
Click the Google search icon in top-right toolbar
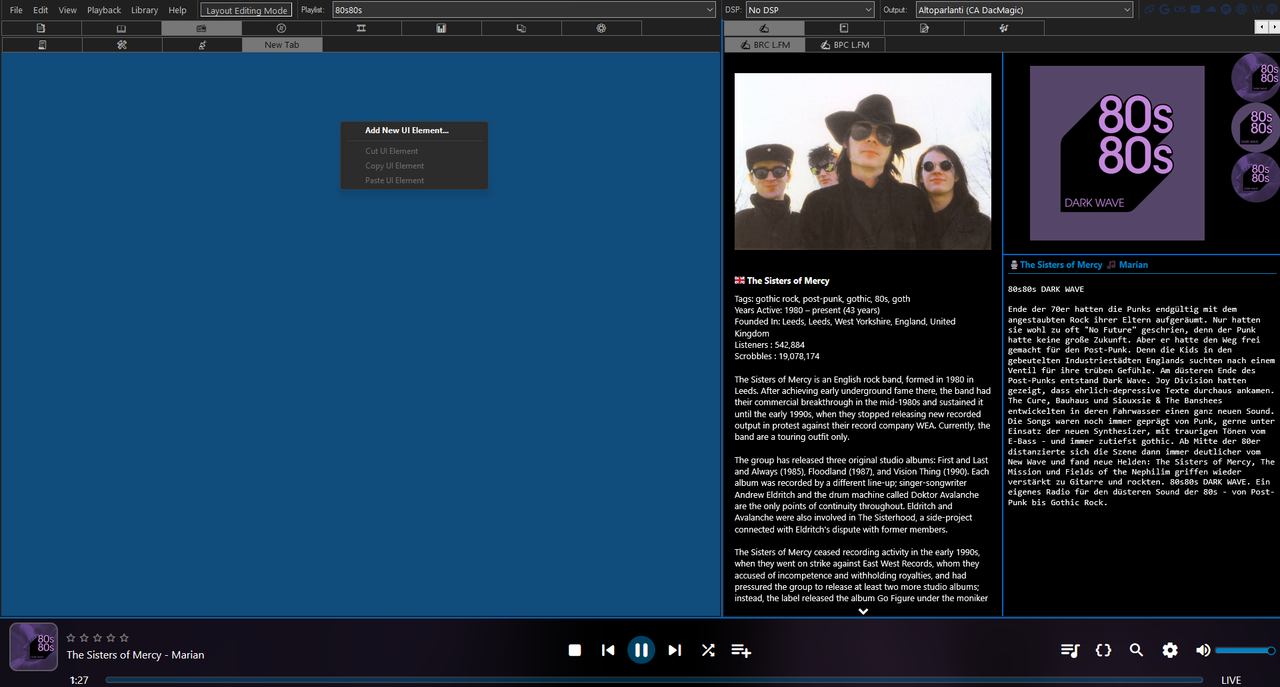coord(1165,9)
